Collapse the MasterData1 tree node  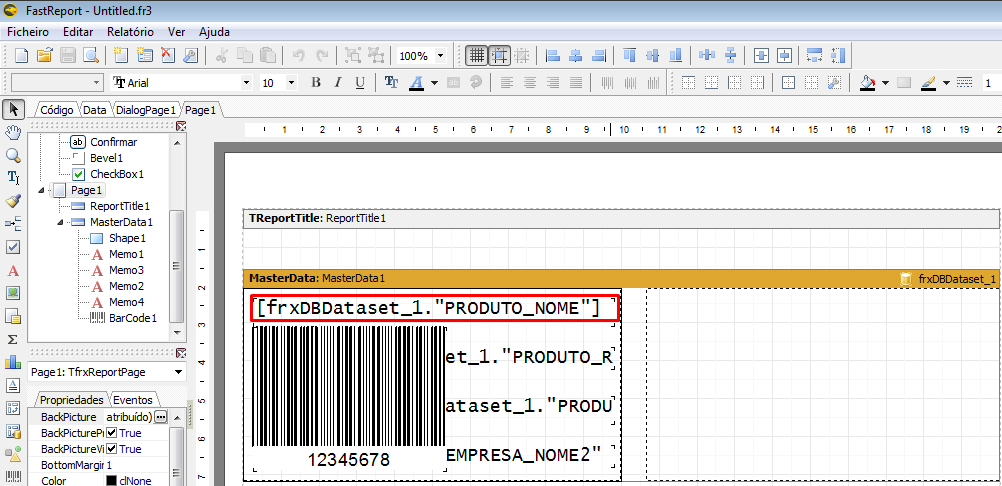click(x=61, y=222)
